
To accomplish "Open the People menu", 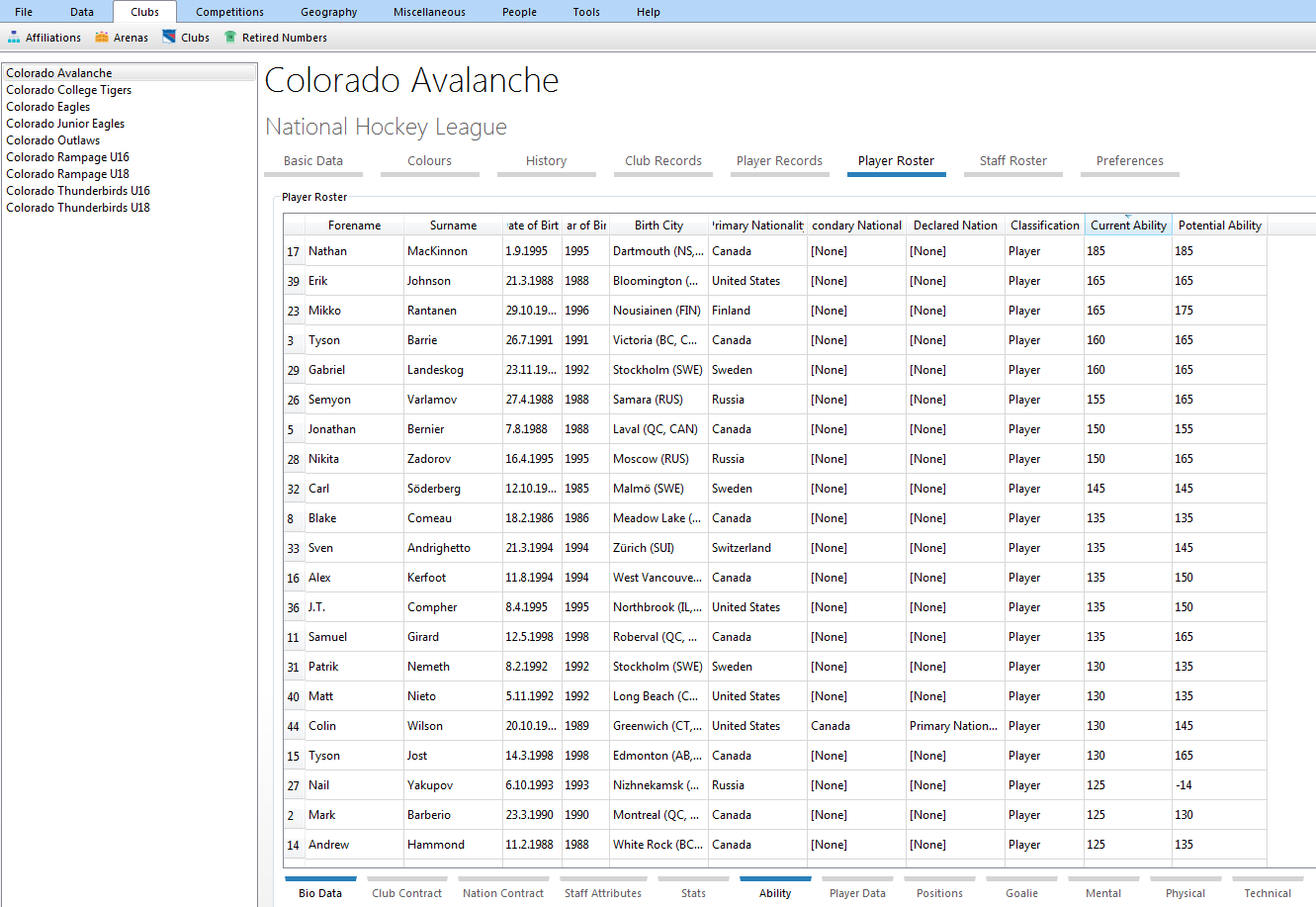I will pyautogui.click(x=519, y=12).
